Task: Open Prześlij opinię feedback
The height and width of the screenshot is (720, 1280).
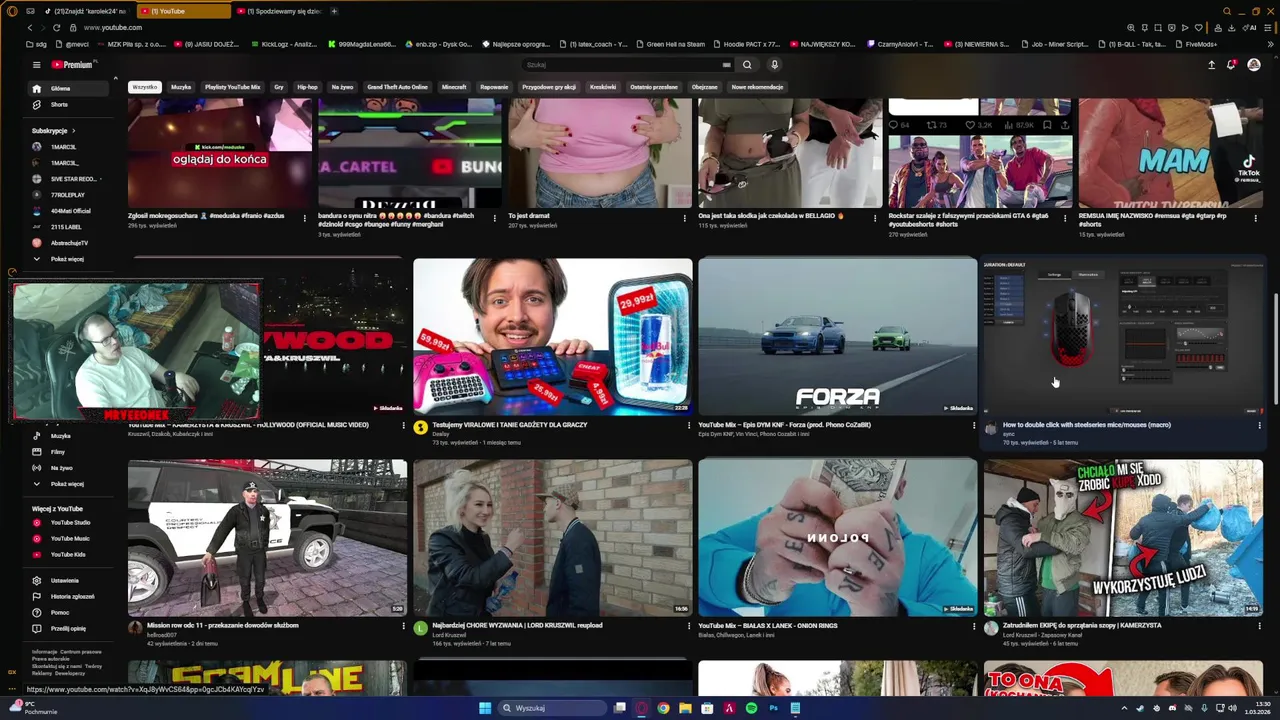Action: point(68,629)
